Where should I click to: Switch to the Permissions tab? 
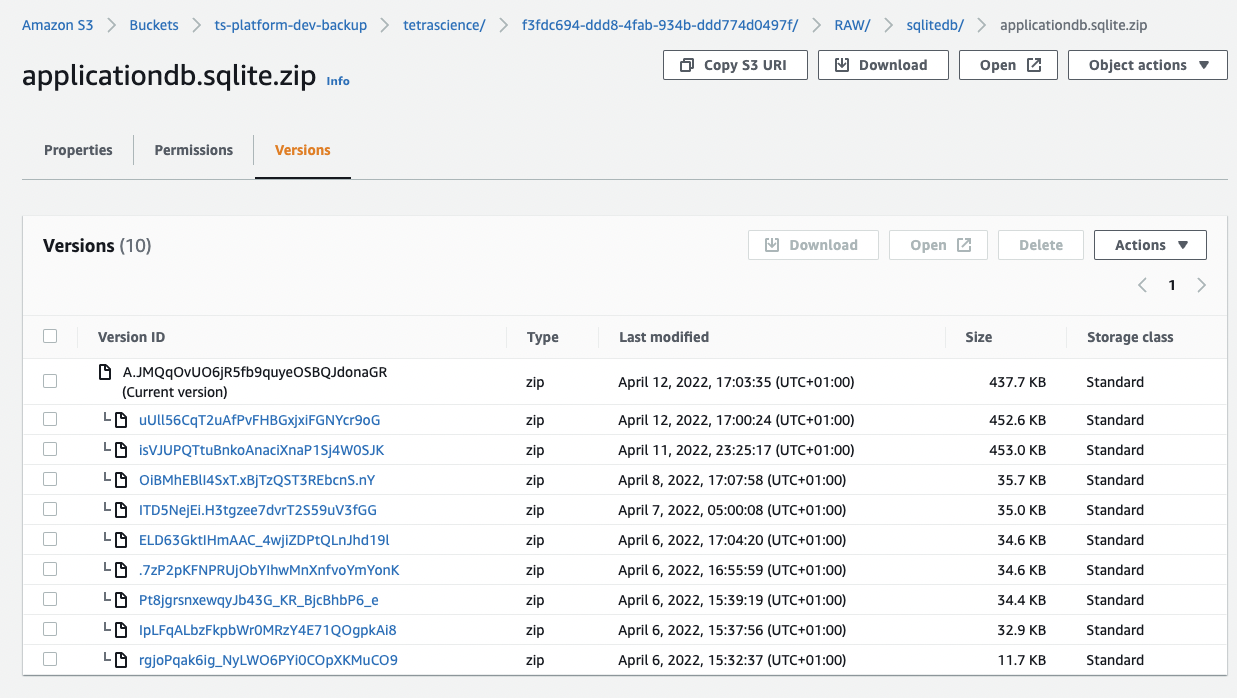coord(193,150)
